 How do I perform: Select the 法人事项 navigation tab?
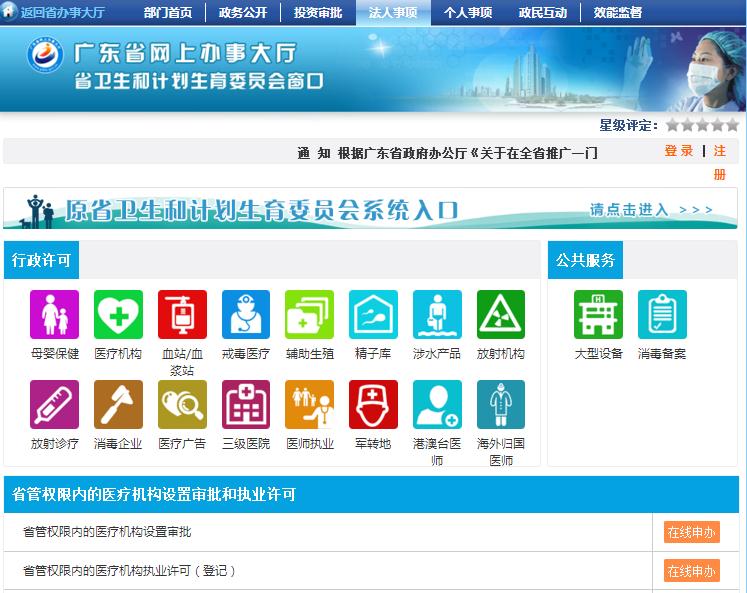393,12
